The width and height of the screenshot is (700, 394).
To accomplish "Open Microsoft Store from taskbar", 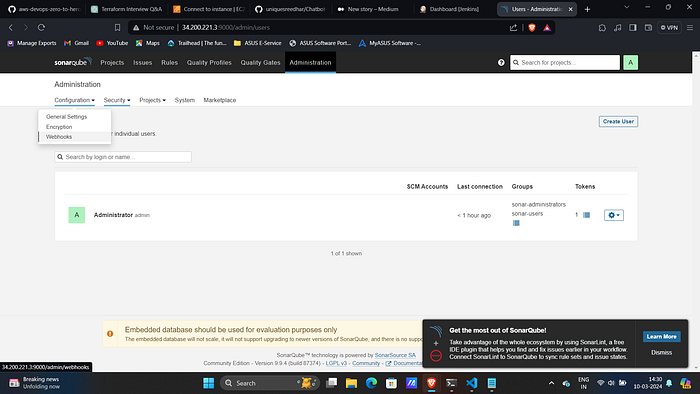I will pos(392,383).
